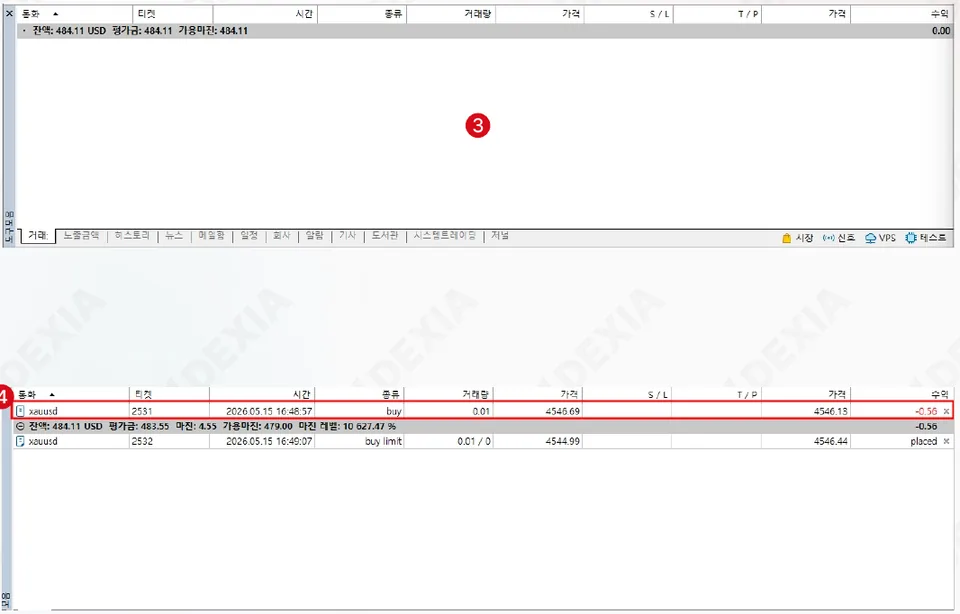The image size is (960, 614).
Task: Open the 저널 tab
Action: [500, 236]
